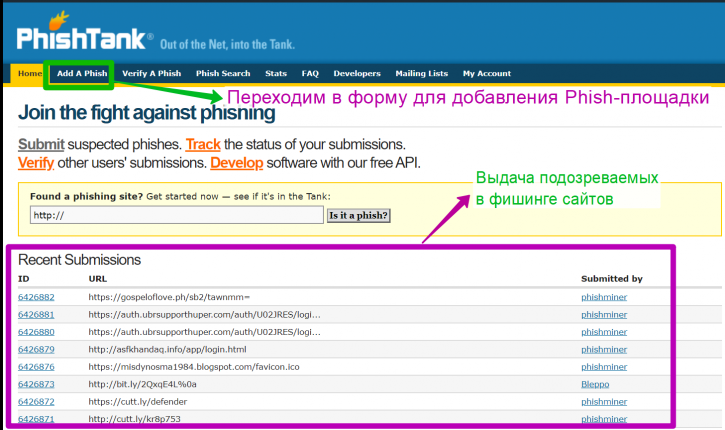The image size is (725, 430).
Task: Open the FAQ page
Action: pos(310,74)
